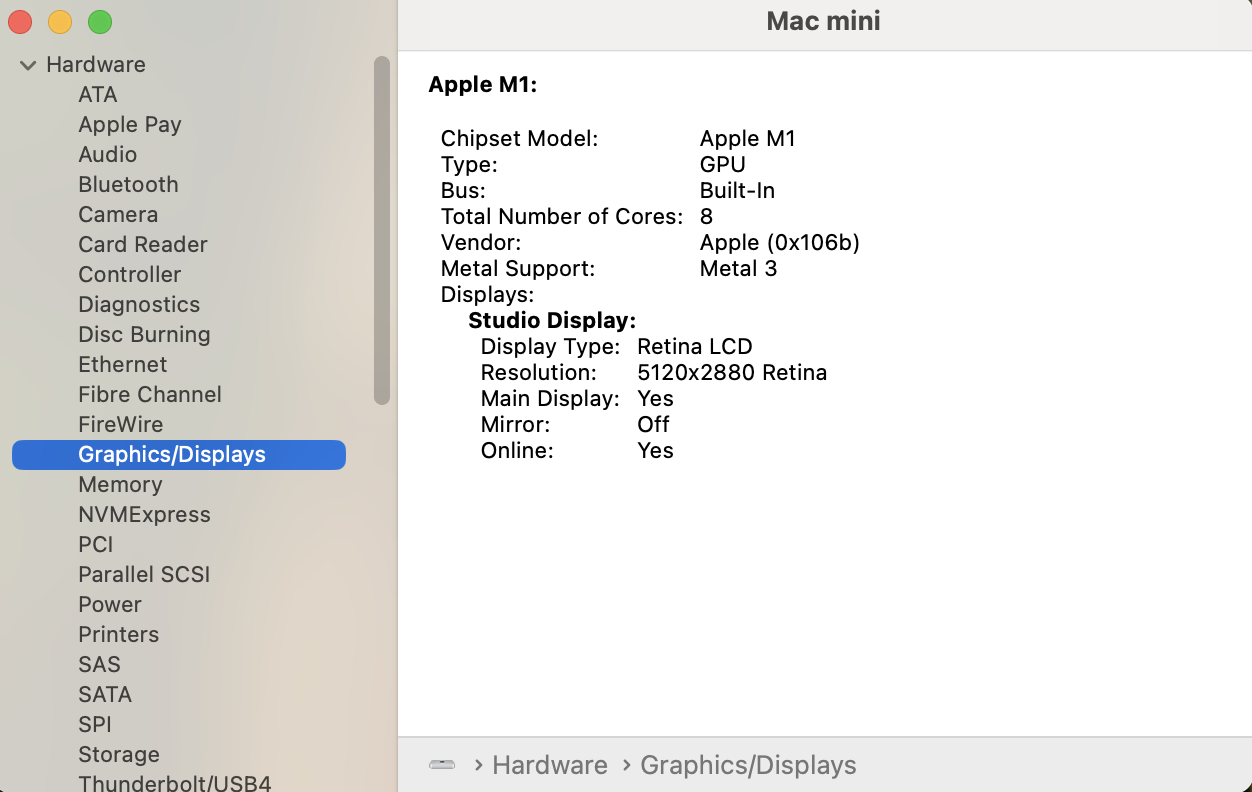Open Diagnostics in the sidebar

(139, 304)
